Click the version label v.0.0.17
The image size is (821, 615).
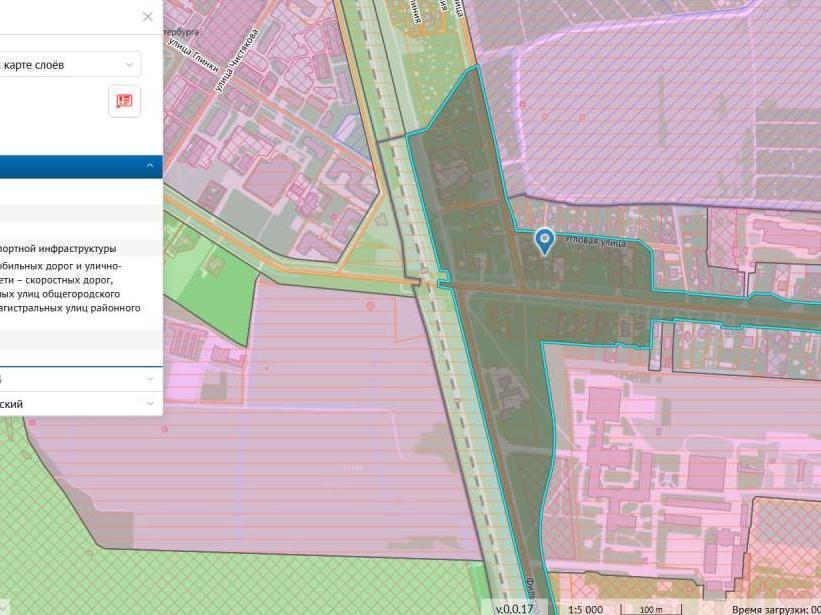[x=516, y=608]
